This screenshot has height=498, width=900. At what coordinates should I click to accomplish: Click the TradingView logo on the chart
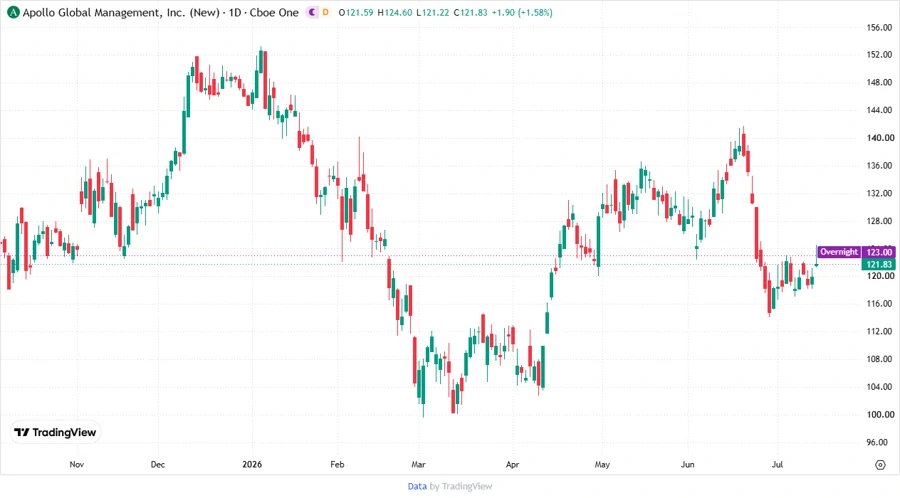tap(55, 433)
